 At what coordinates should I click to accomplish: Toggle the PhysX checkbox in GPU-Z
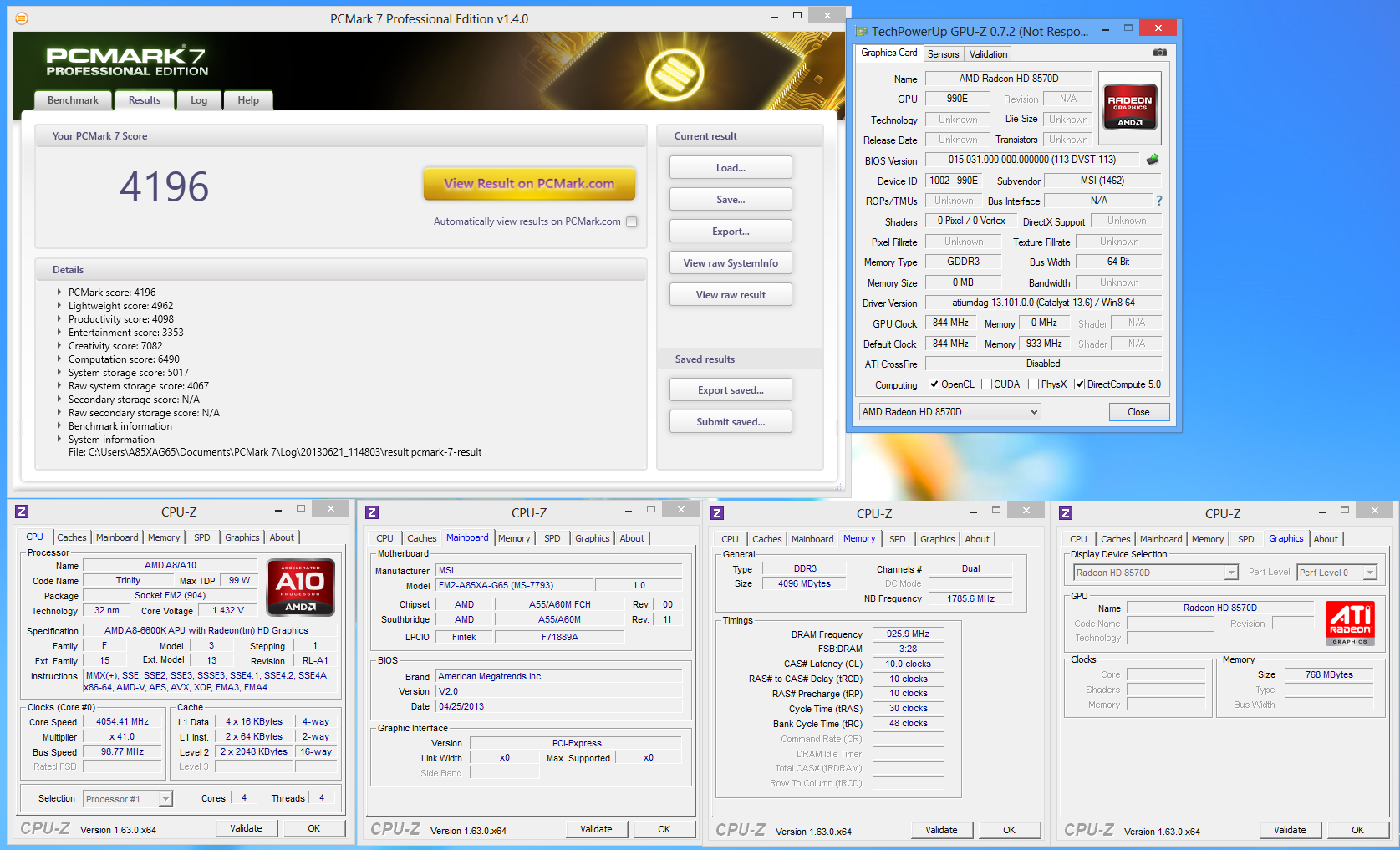[x=1033, y=384]
